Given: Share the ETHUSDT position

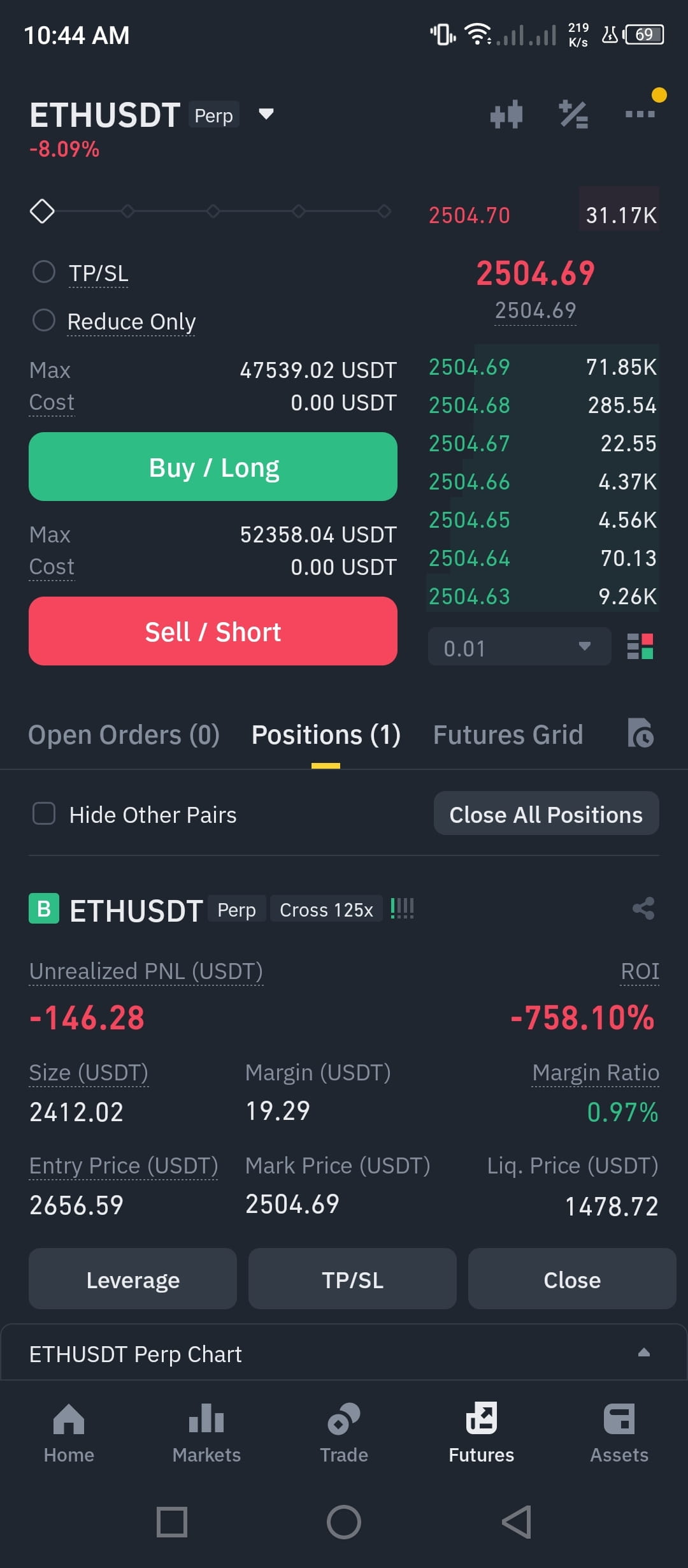Looking at the screenshot, I should (643, 908).
